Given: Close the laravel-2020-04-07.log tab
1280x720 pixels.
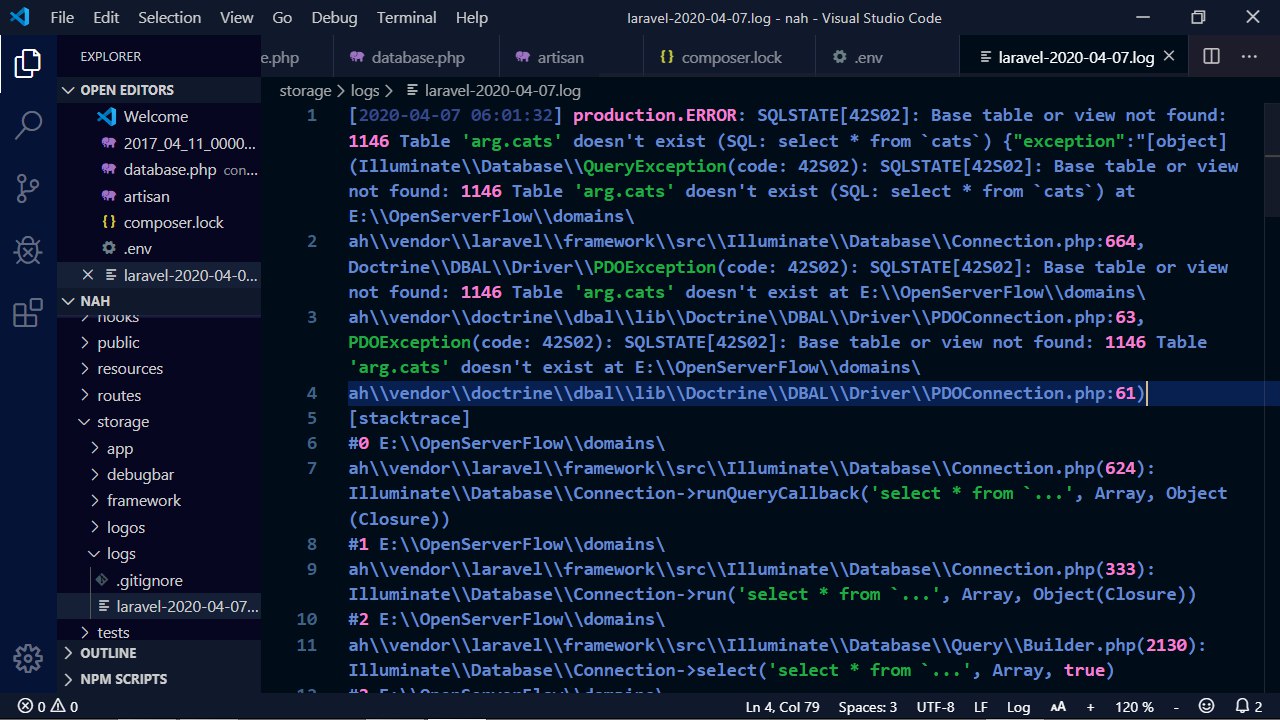Looking at the screenshot, I should click(1170, 57).
